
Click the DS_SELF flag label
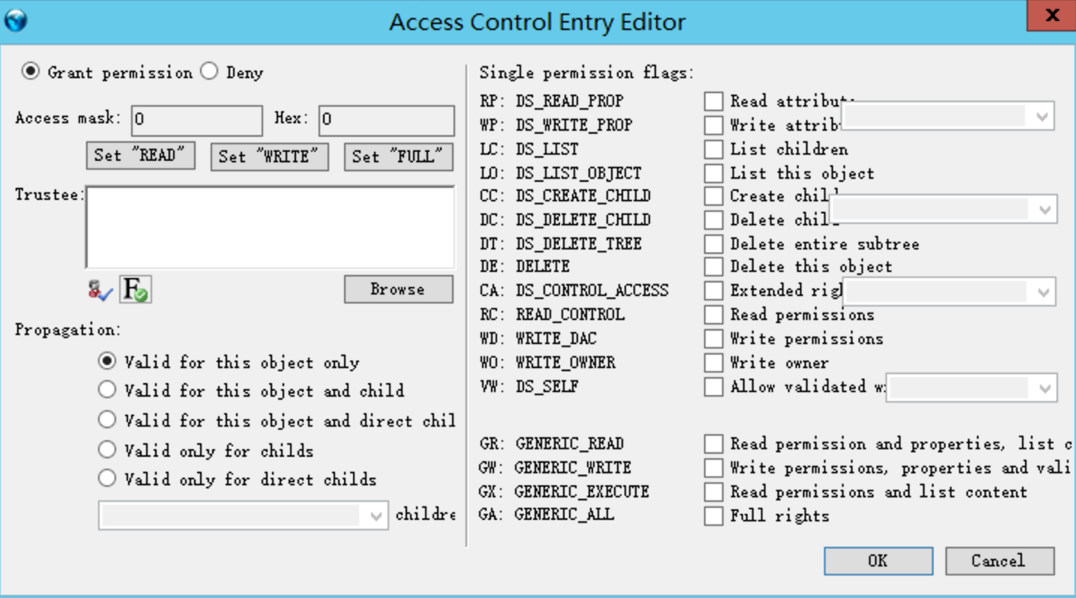point(547,387)
